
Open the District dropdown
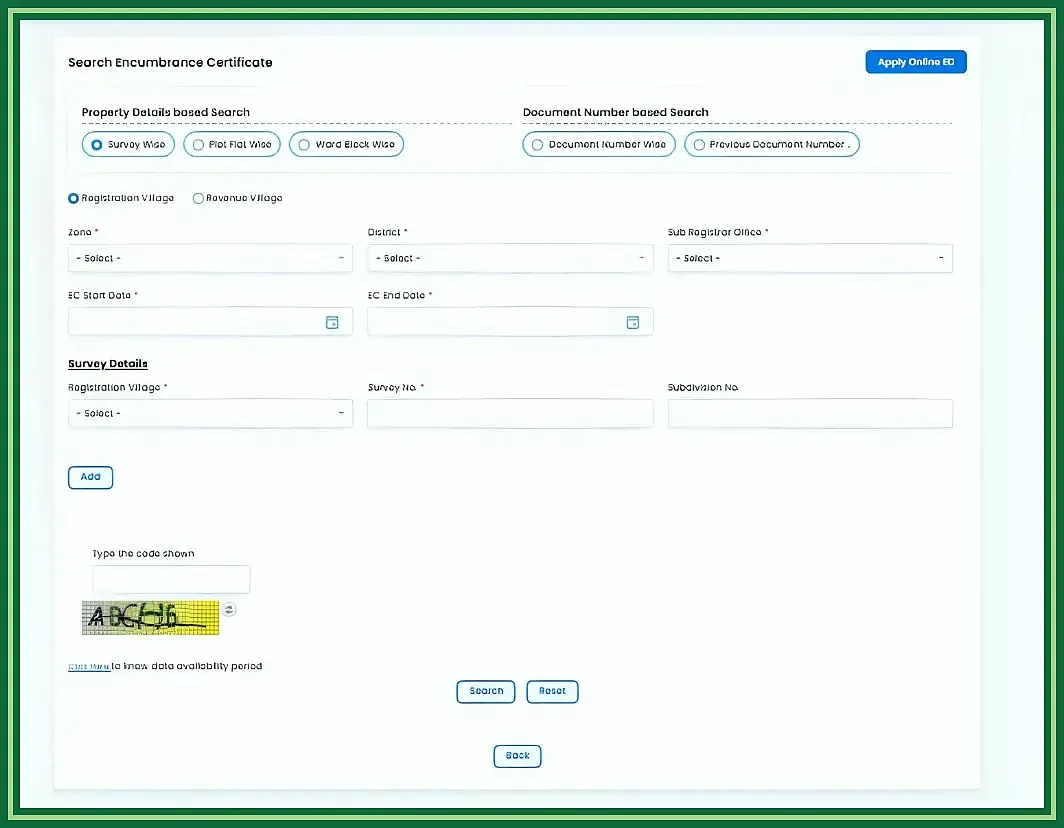click(510, 259)
